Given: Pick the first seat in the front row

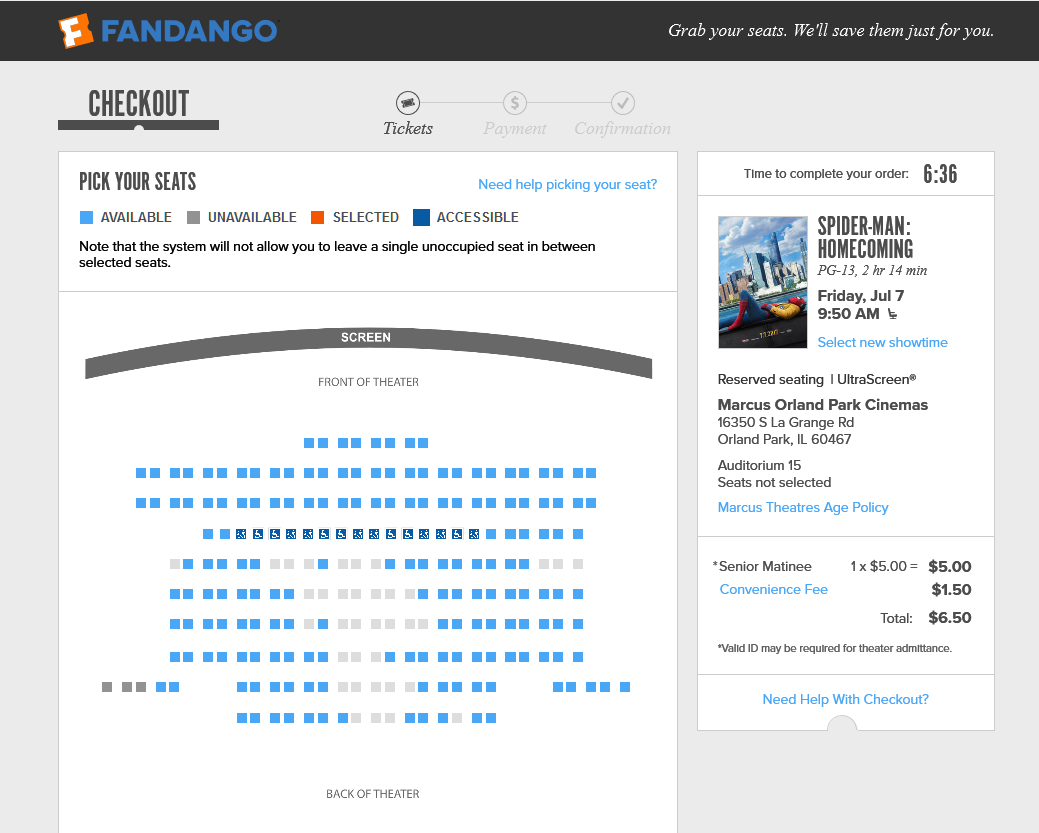Looking at the screenshot, I should tap(309, 443).
